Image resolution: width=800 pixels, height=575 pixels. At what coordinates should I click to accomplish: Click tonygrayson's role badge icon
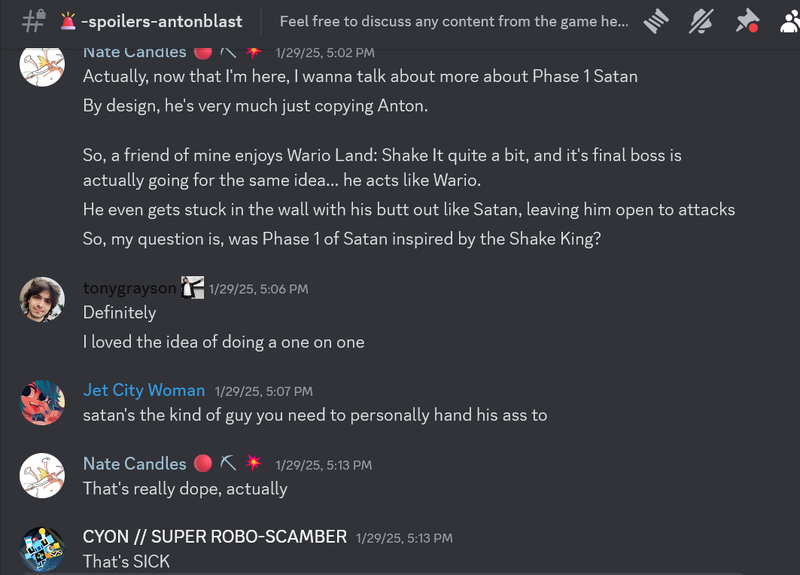coord(192,288)
